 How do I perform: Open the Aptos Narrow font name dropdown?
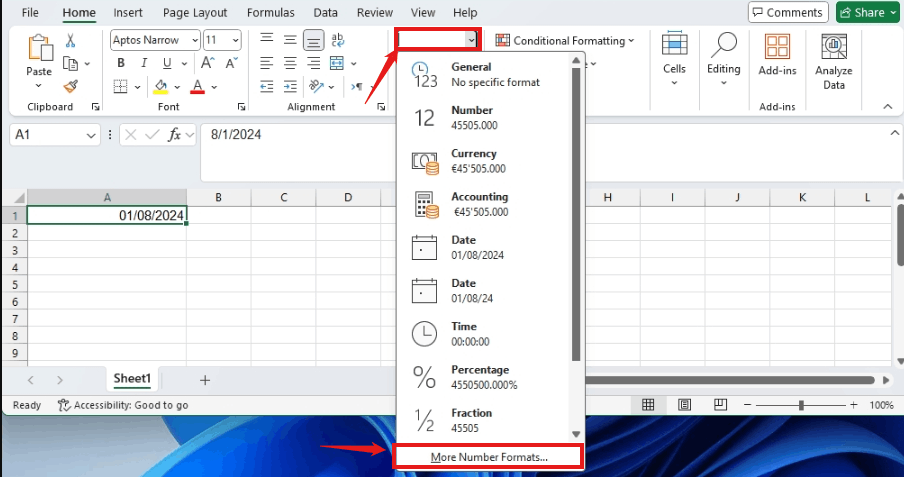pos(195,40)
